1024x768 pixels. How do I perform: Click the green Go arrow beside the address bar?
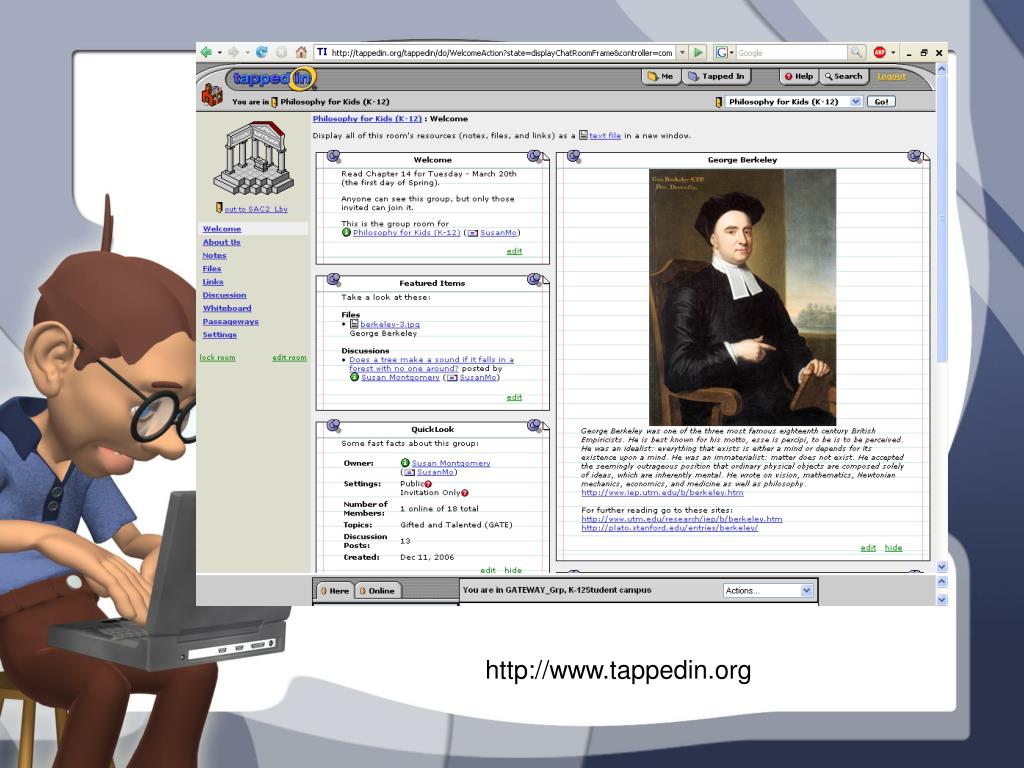coord(699,52)
